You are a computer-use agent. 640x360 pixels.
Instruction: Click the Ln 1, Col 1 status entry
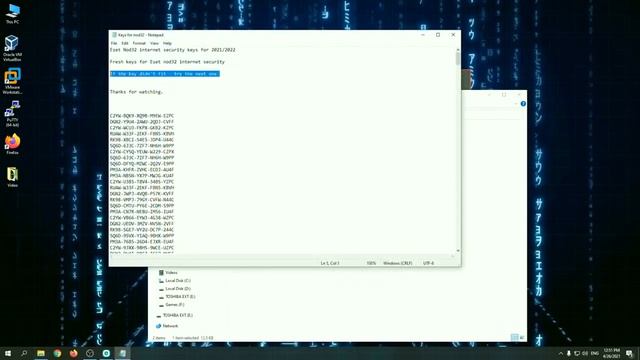[330, 263]
